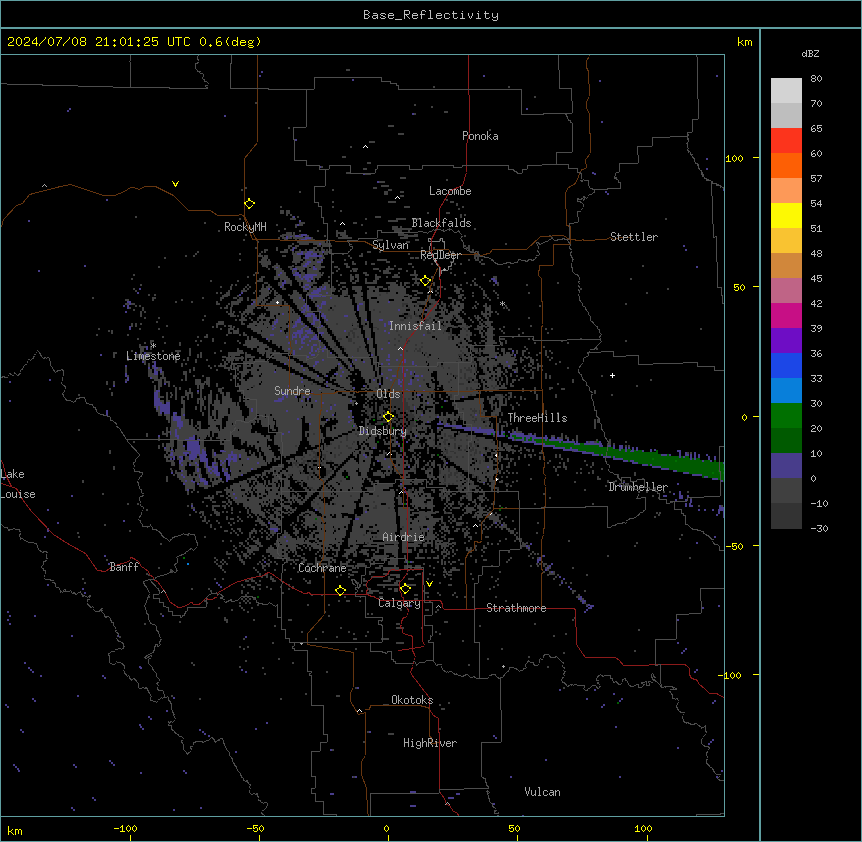Select the Calgary city label
This screenshot has height=842, width=862.
(399, 603)
